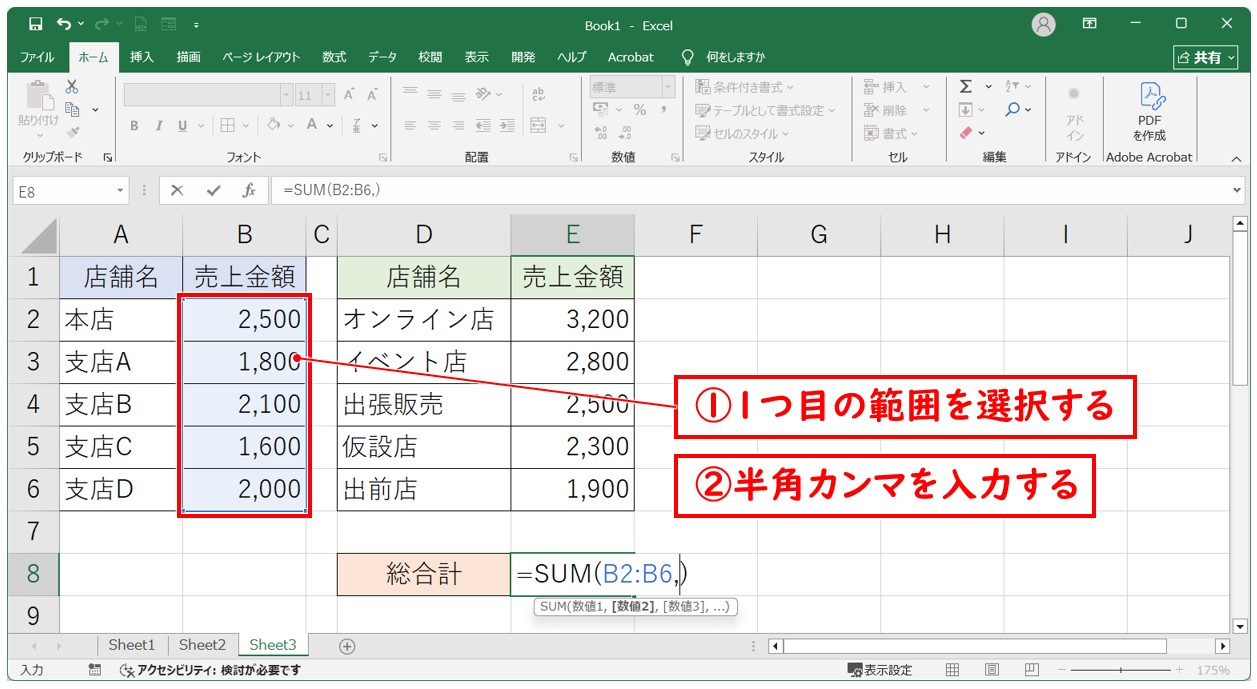This screenshot has width=1257, height=689.
Task: Open Insert Function fx dialog
Action: pos(249,191)
